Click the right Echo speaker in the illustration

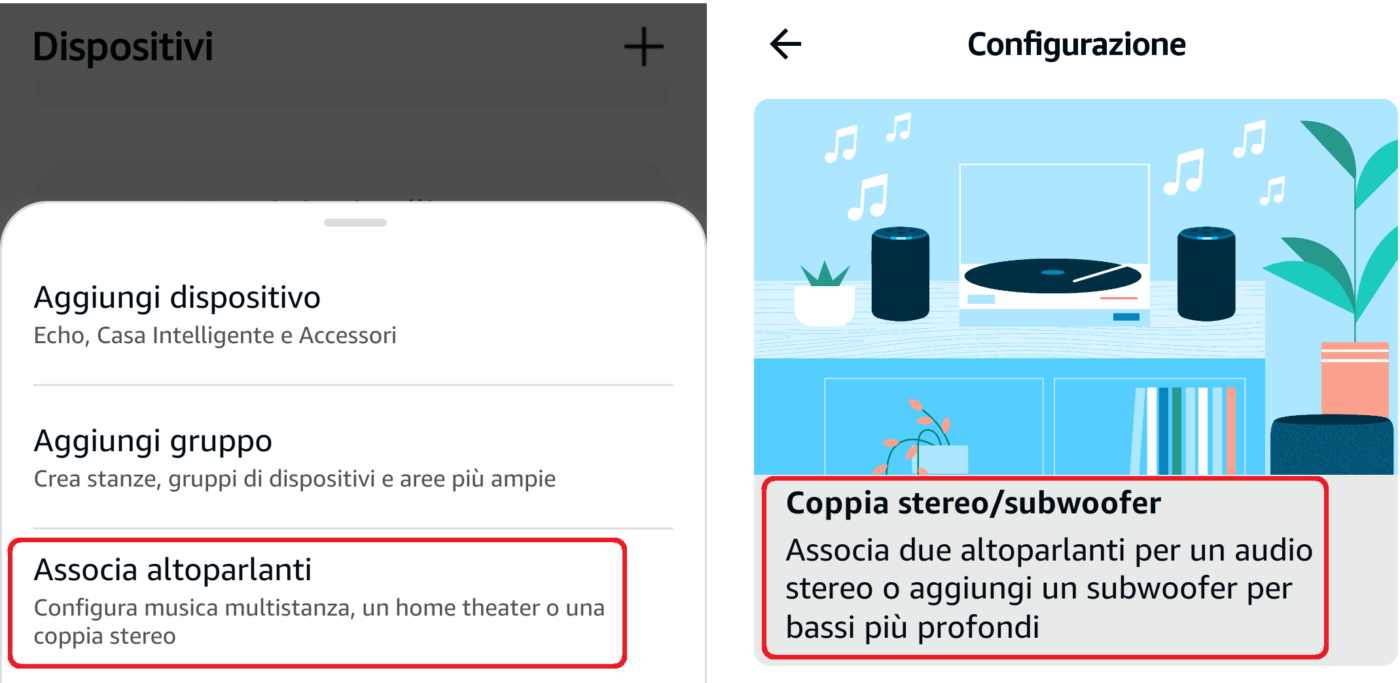click(1206, 273)
